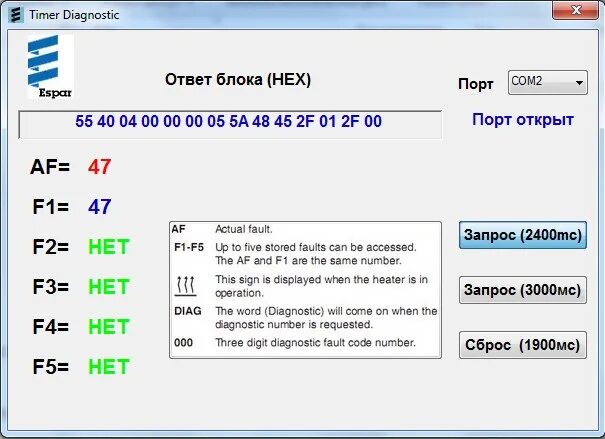Image resolution: width=605 pixels, height=439 pixels.
Task: Click the F2= label
Action: tap(51, 247)
